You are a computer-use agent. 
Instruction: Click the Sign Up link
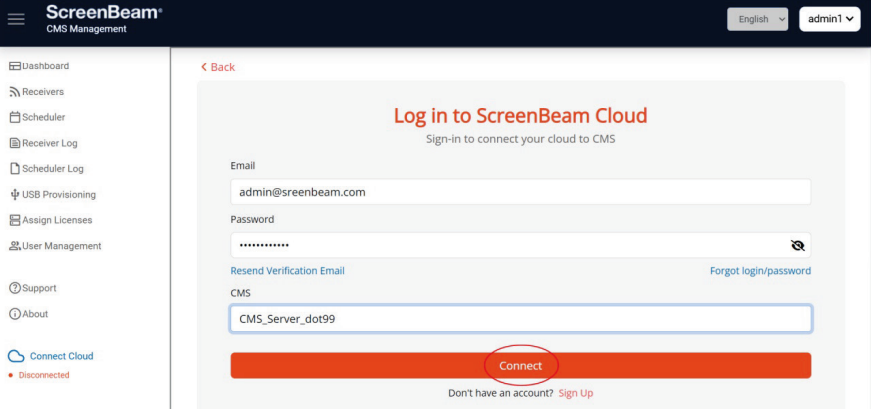pyautogui.click(x=575, y=393)
